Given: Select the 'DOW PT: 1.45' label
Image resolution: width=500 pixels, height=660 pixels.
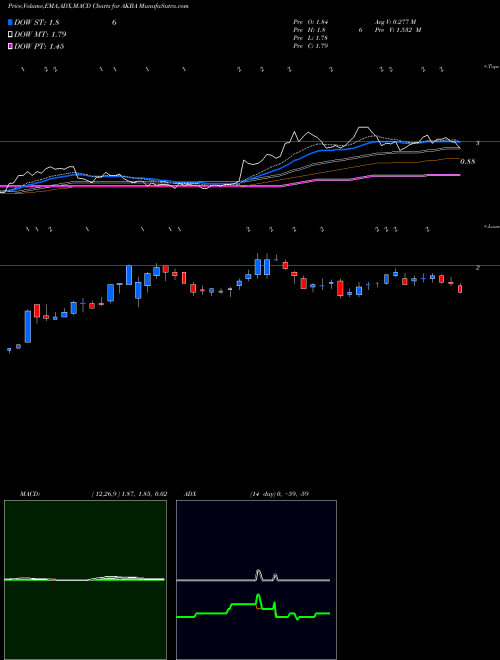Looking at the screenshot, I should click(39, 46).
